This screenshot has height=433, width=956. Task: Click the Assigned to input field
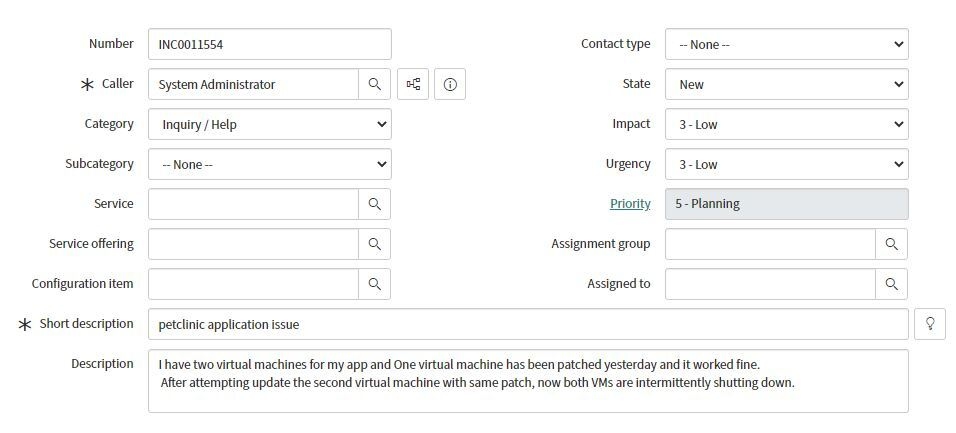[770, 284]
